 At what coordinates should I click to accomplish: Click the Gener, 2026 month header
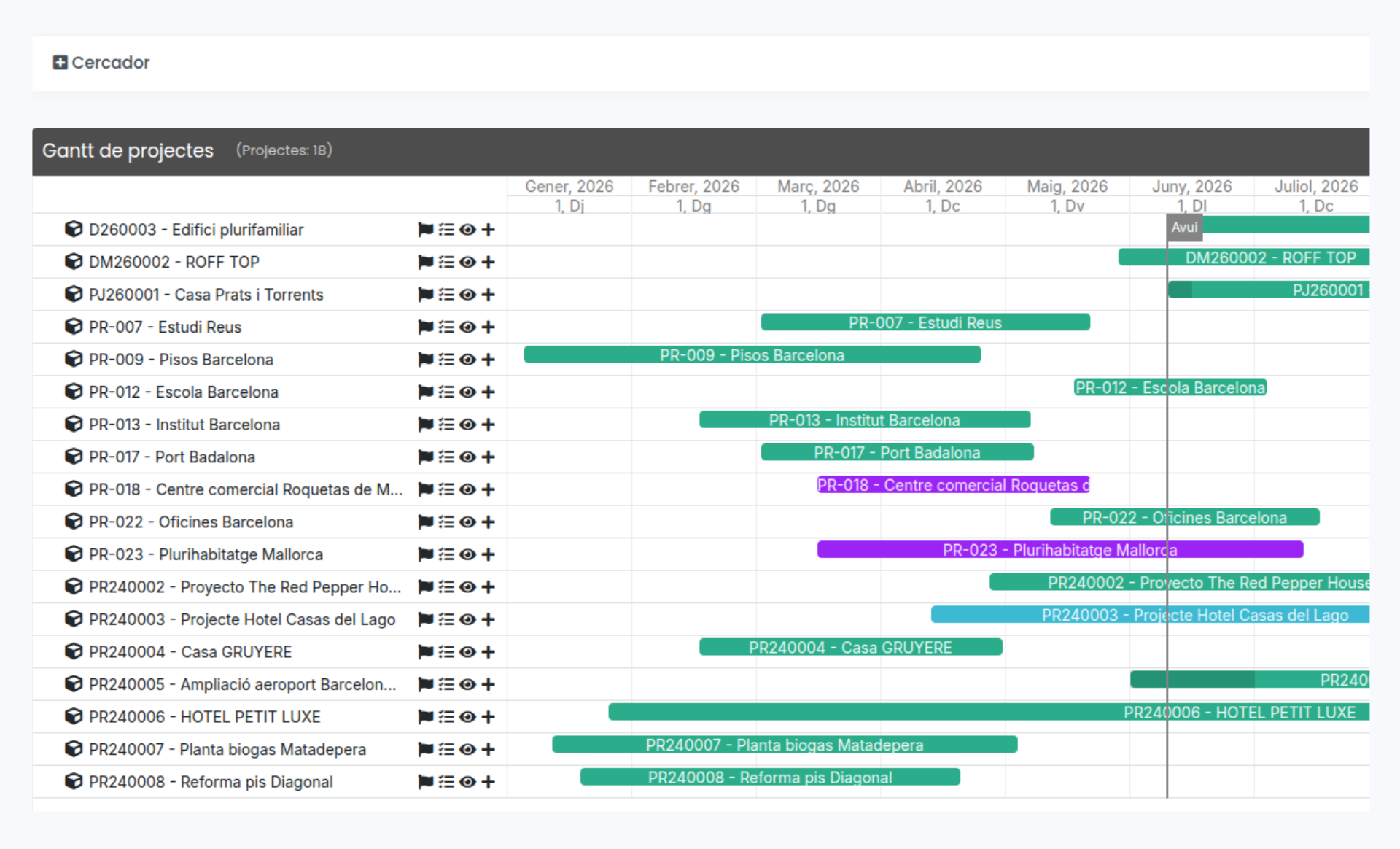click(x=569, y=187)
